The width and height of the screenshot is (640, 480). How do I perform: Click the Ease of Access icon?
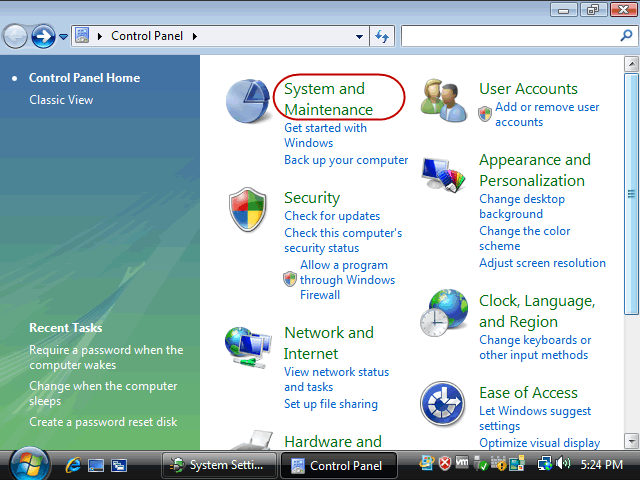[442, 403]
